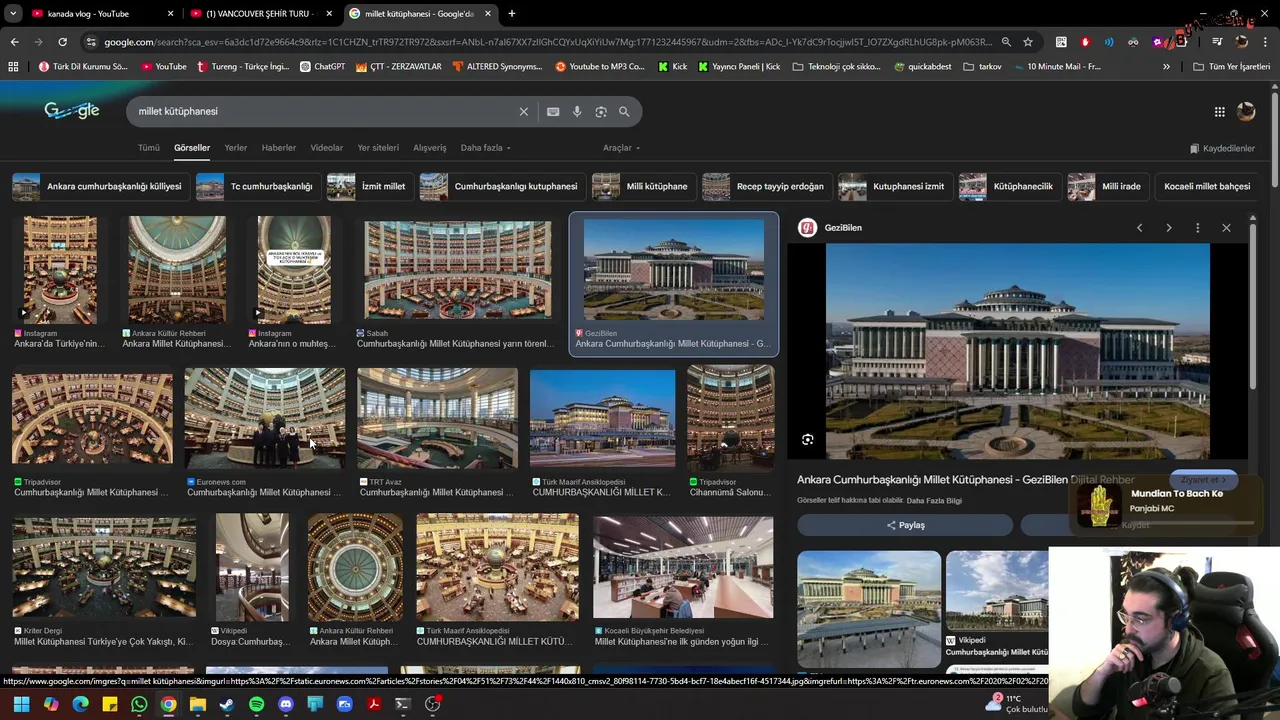
Task: Open Spotify from the taskbar
Action: (256, 704)
